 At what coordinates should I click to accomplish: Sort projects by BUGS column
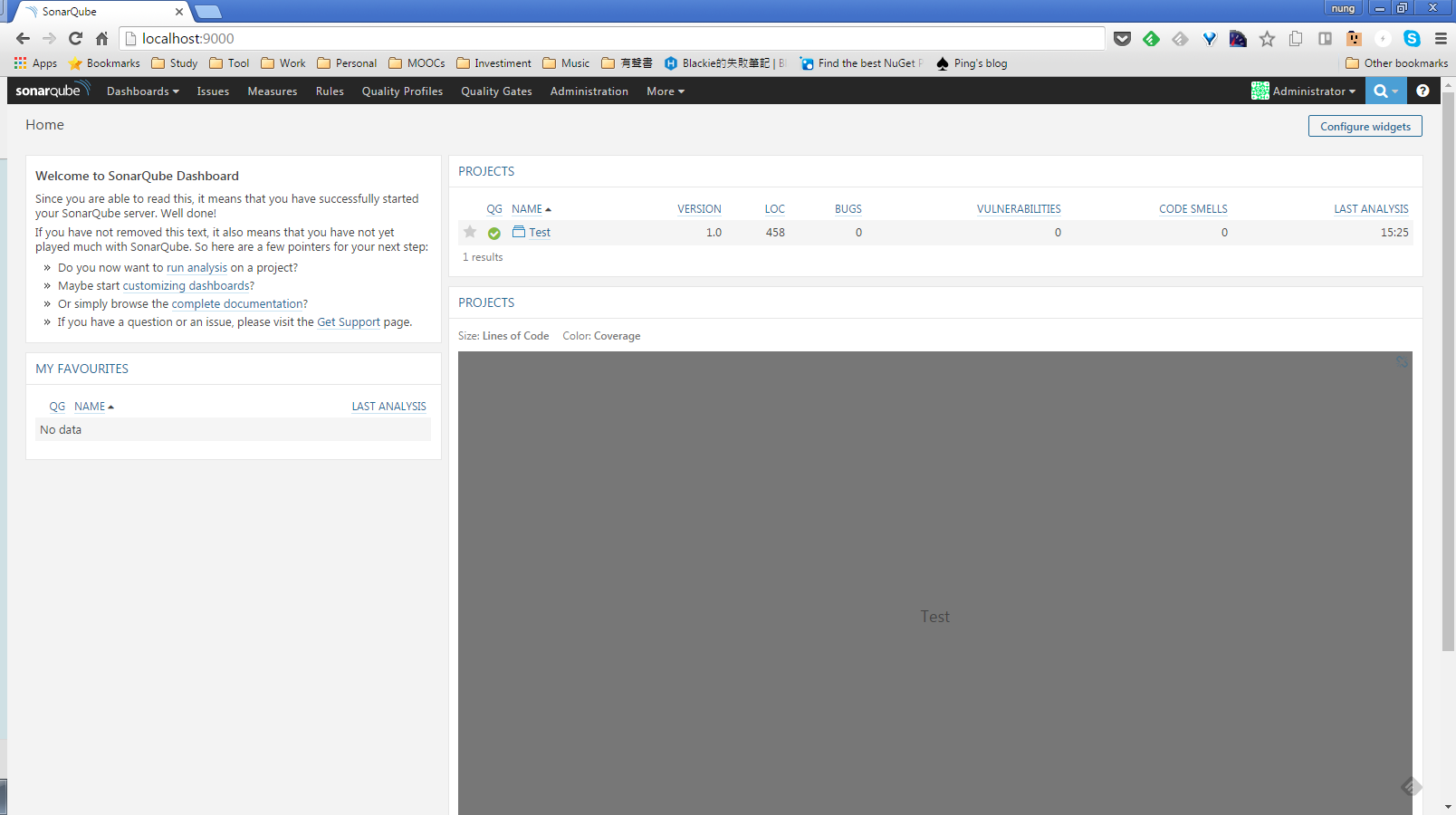(x=848, y=209)
